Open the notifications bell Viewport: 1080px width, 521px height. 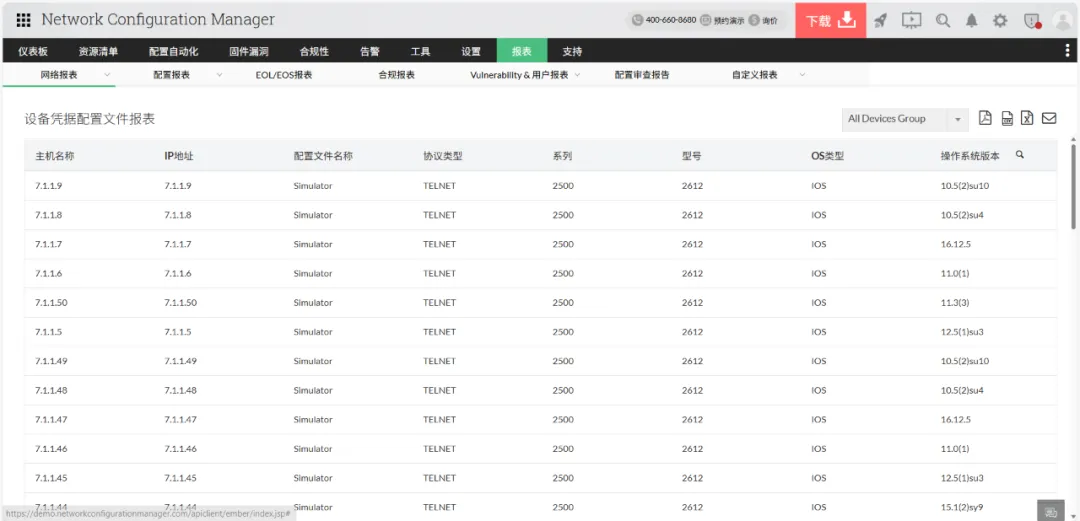coord(971,20)
